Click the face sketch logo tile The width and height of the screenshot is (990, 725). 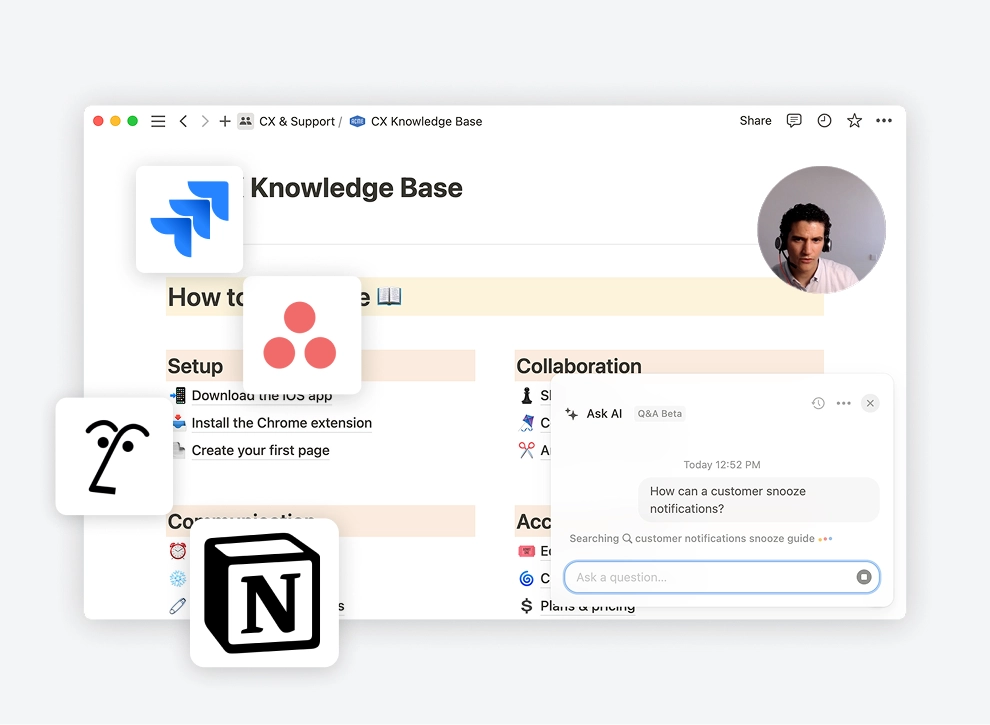114,456
